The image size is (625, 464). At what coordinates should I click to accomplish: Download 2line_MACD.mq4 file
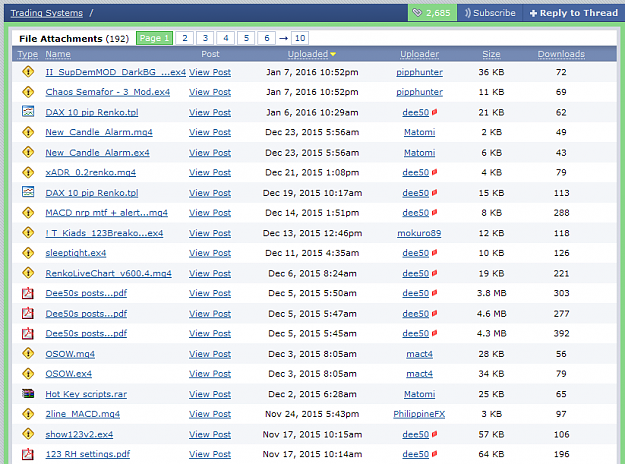click(x=83, y=414)
